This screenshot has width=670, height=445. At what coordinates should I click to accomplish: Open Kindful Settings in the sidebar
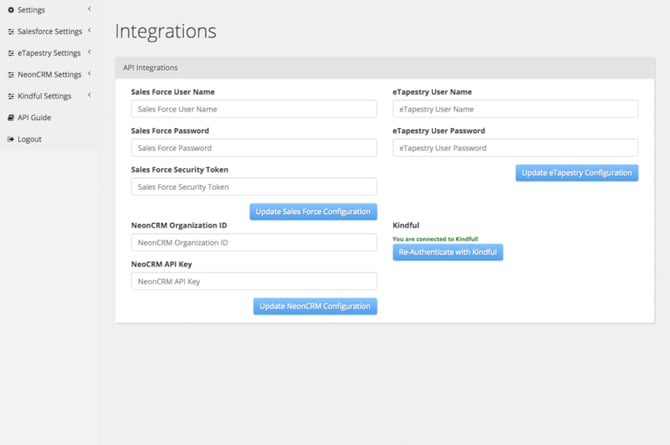pos(49,96)
